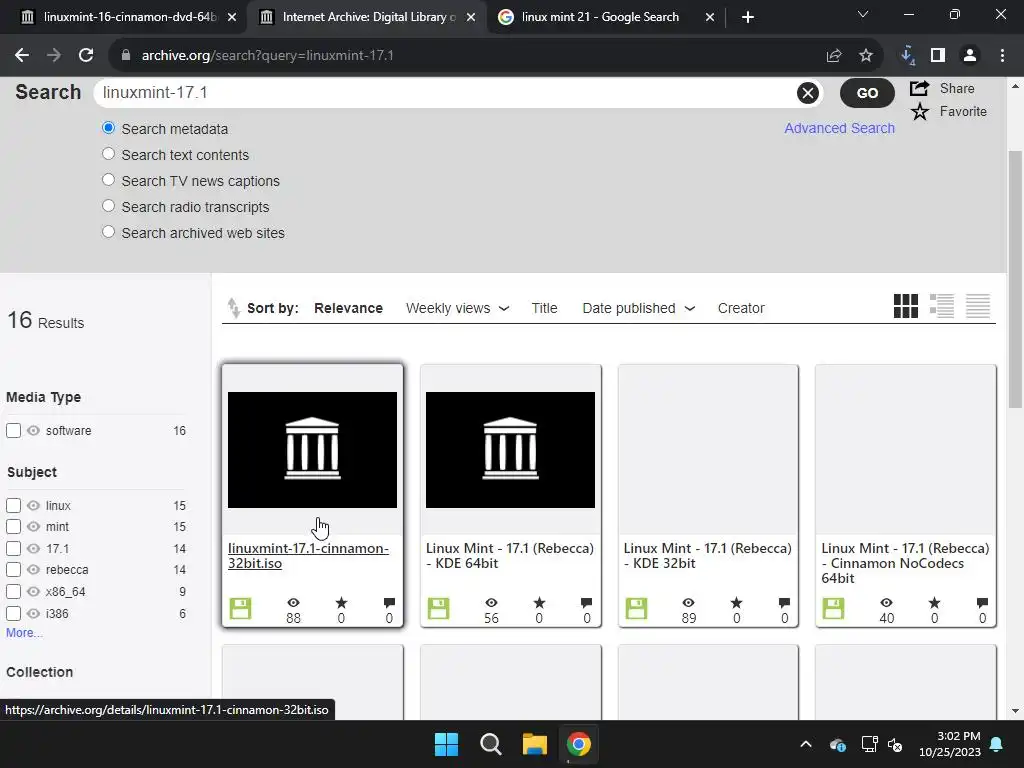
Task: Click the Share icon on archive page
Action: click(920, 88)
